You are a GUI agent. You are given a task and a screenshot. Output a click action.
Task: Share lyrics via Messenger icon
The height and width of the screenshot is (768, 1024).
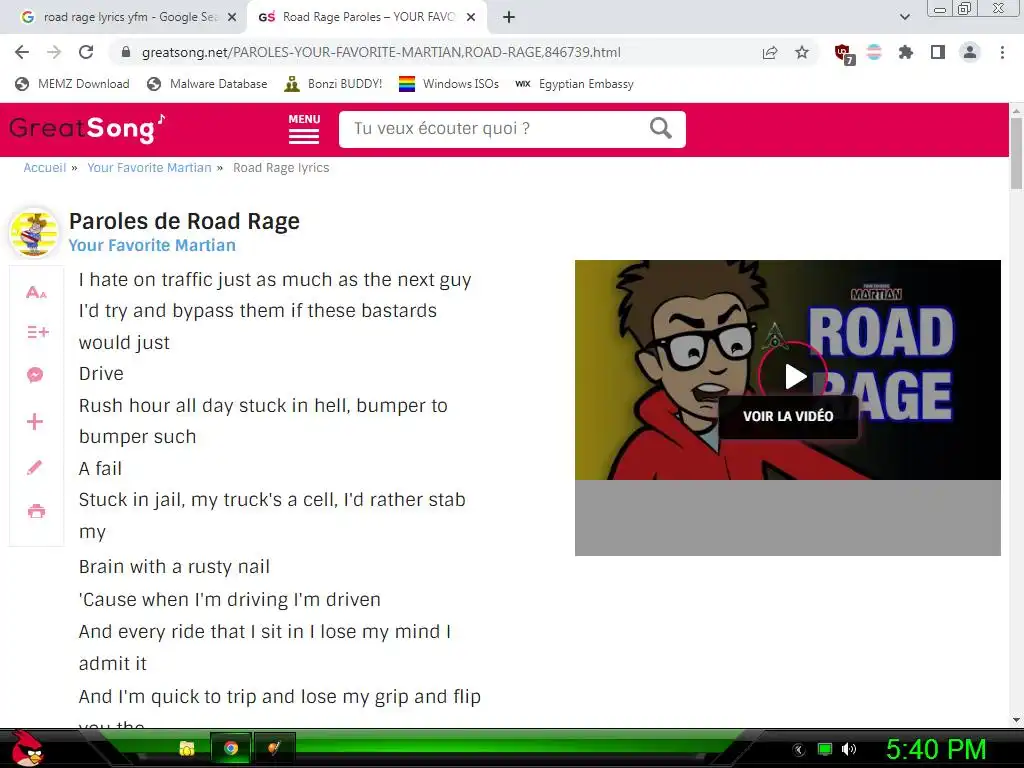click(35, 375)
